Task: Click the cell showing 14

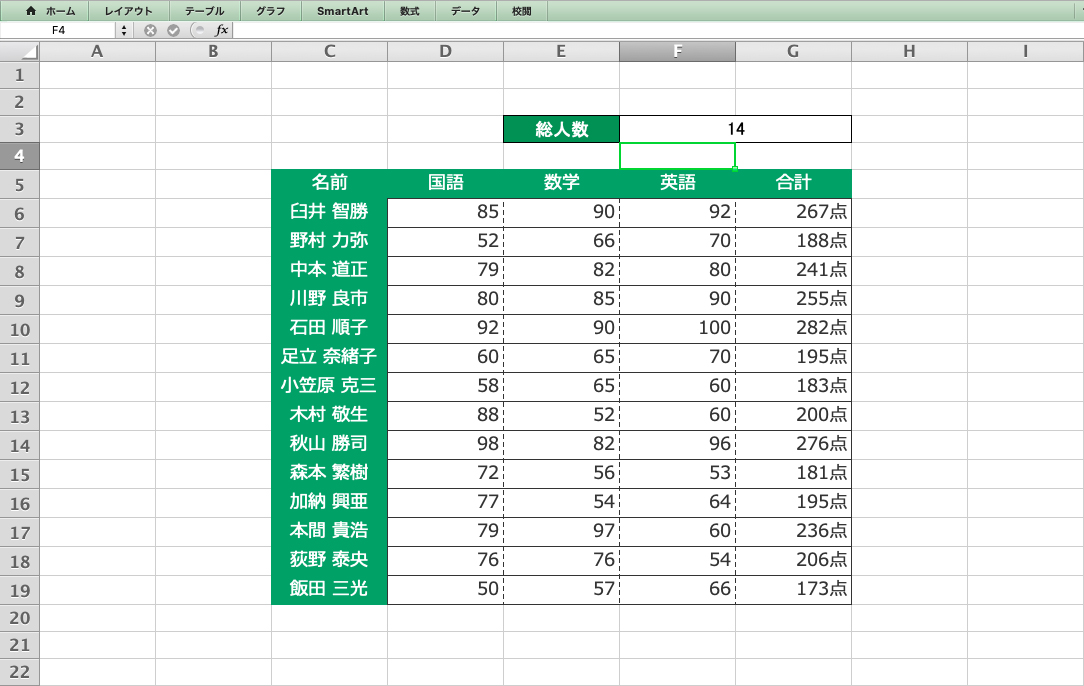Action: pyautogui.click(x=736, y=129)
